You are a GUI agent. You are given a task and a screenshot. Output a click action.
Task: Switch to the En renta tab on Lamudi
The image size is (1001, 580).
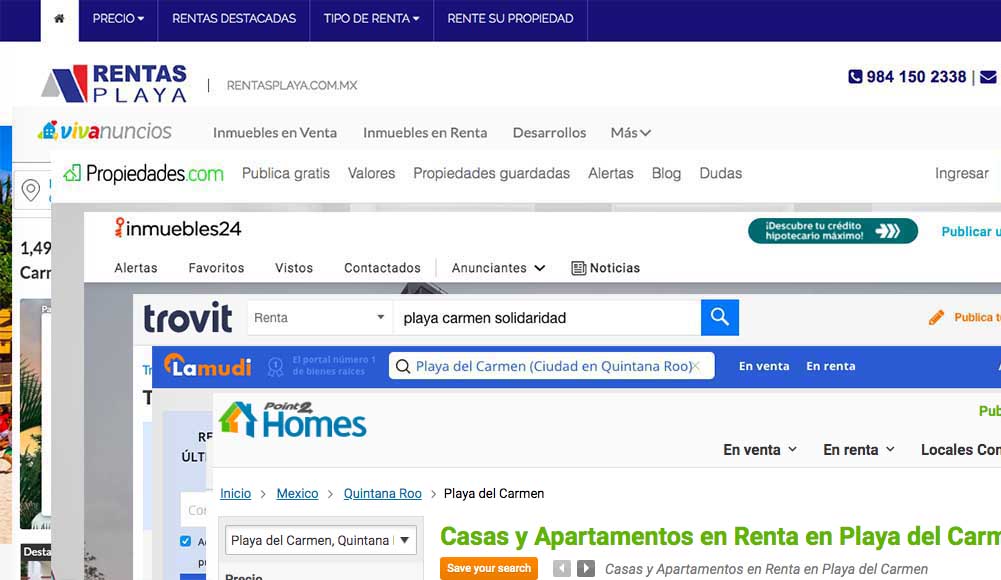(x=831, y=366)
